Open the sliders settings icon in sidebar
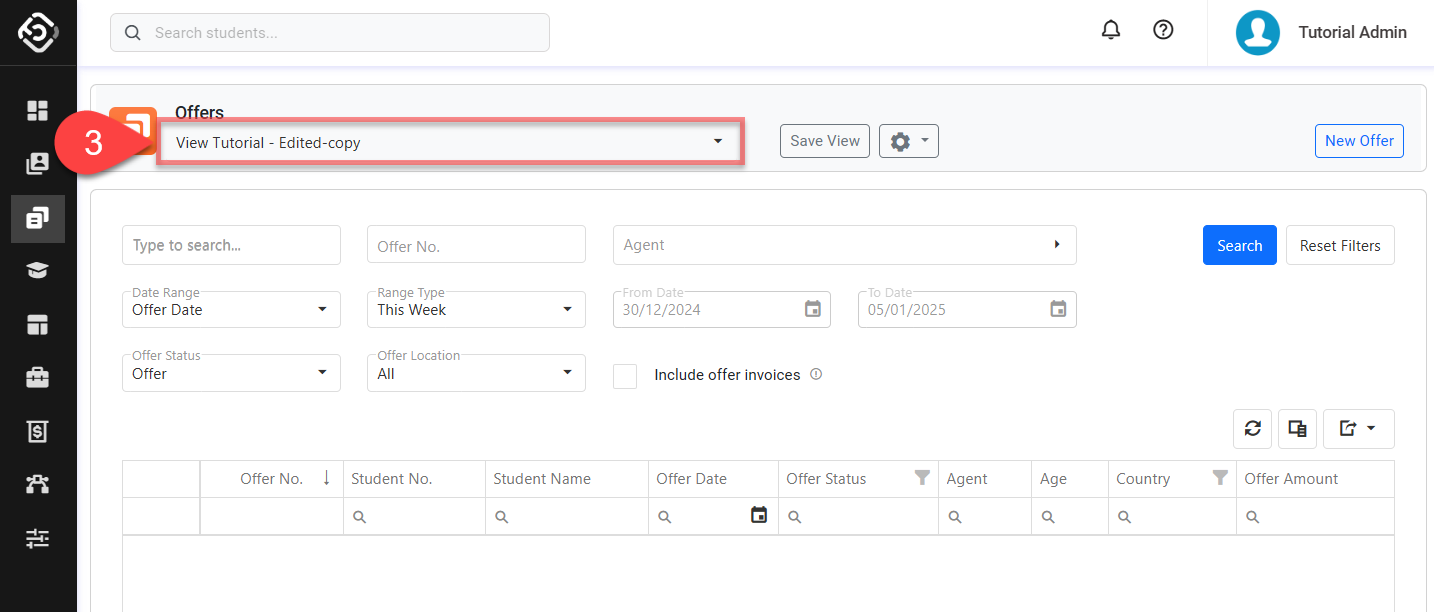Screen dimensions: 1434x612 click(38, 539)
